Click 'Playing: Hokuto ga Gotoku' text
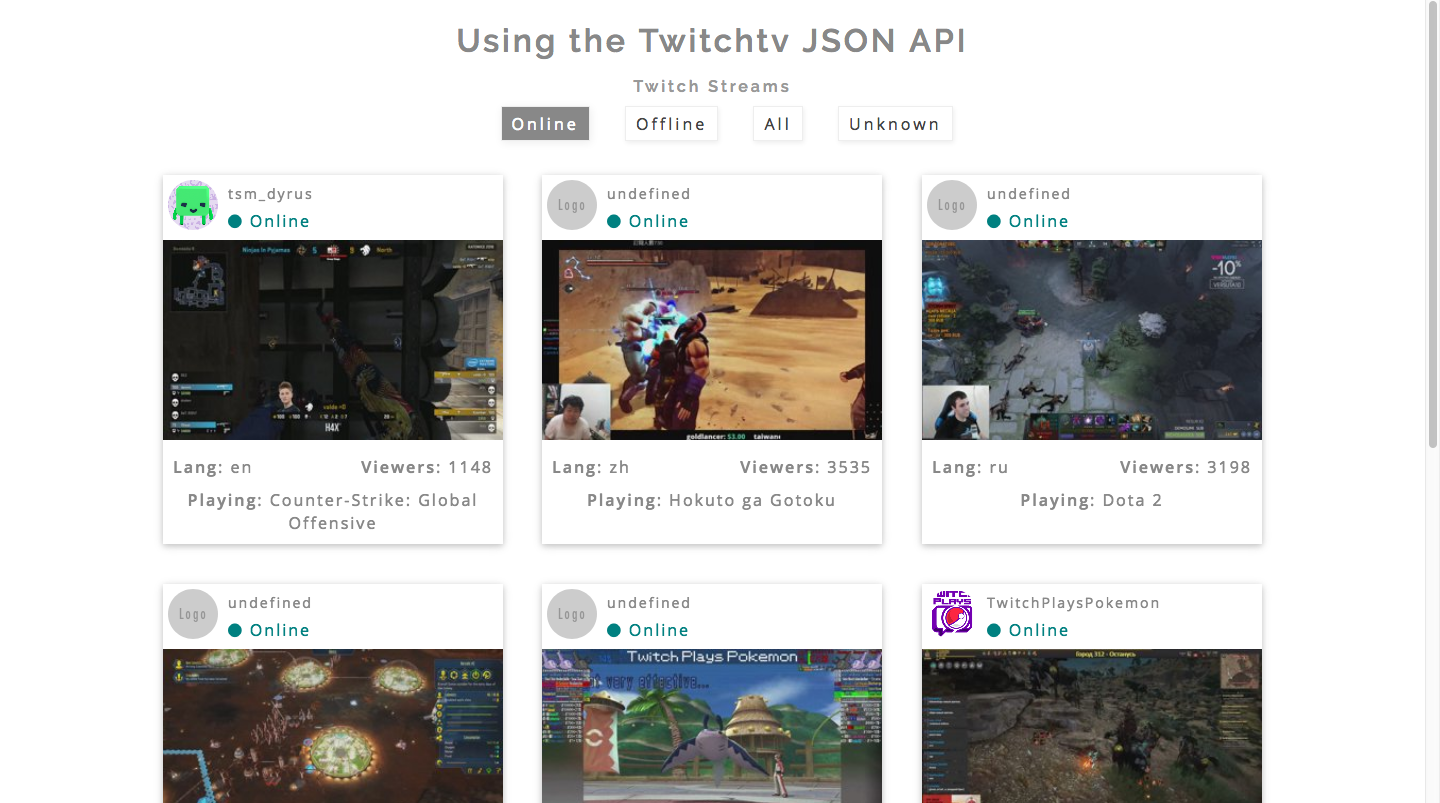1440x803 pixels. pyautogui.click(x=711, y=500)
